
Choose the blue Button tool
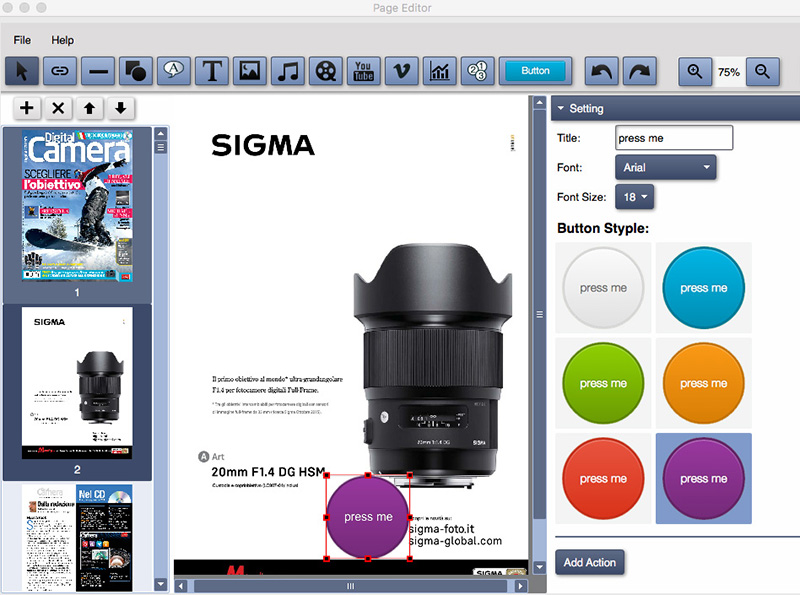click(535, 71)
